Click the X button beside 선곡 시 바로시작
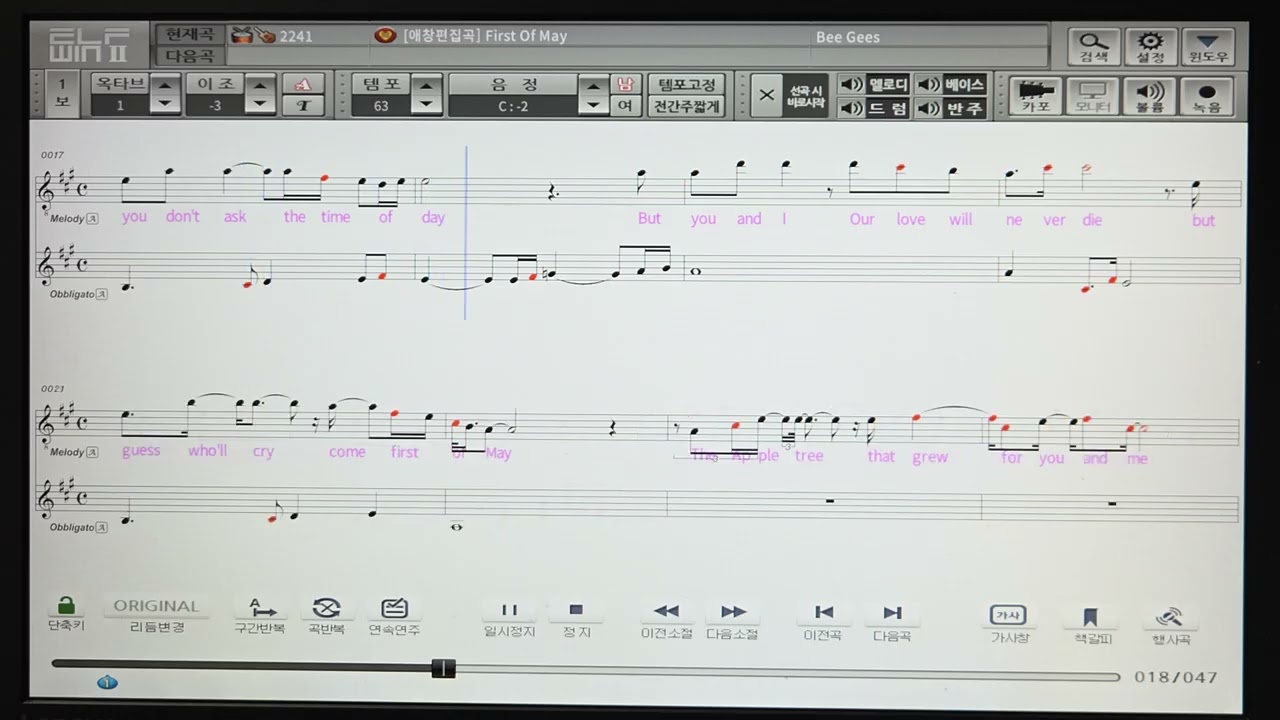1280x720 pixels. (767, 96)
